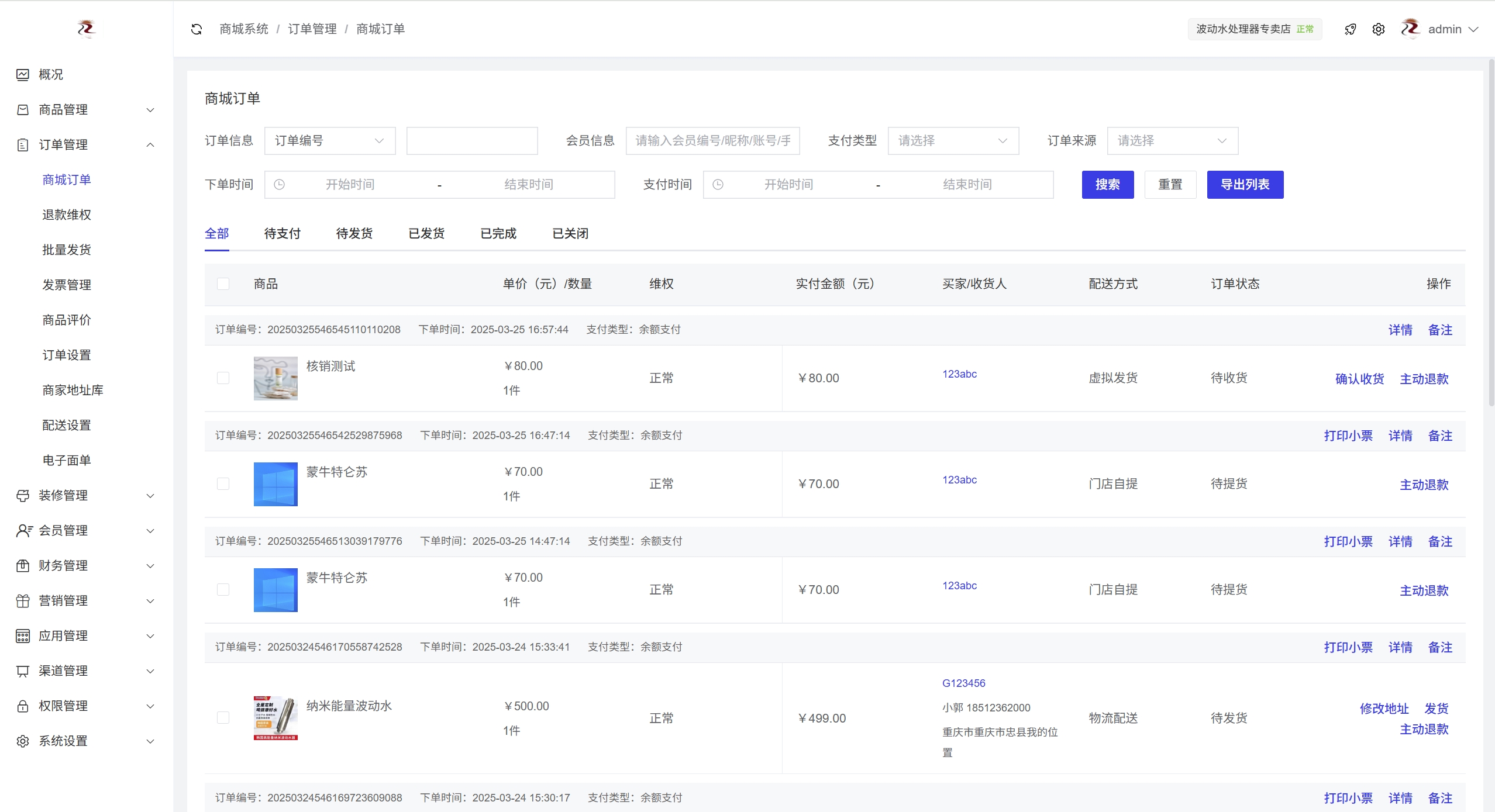
Task: Check the 14:47:14 蒙牛特仑苏 order checkbox
Action: pos(223,590)
